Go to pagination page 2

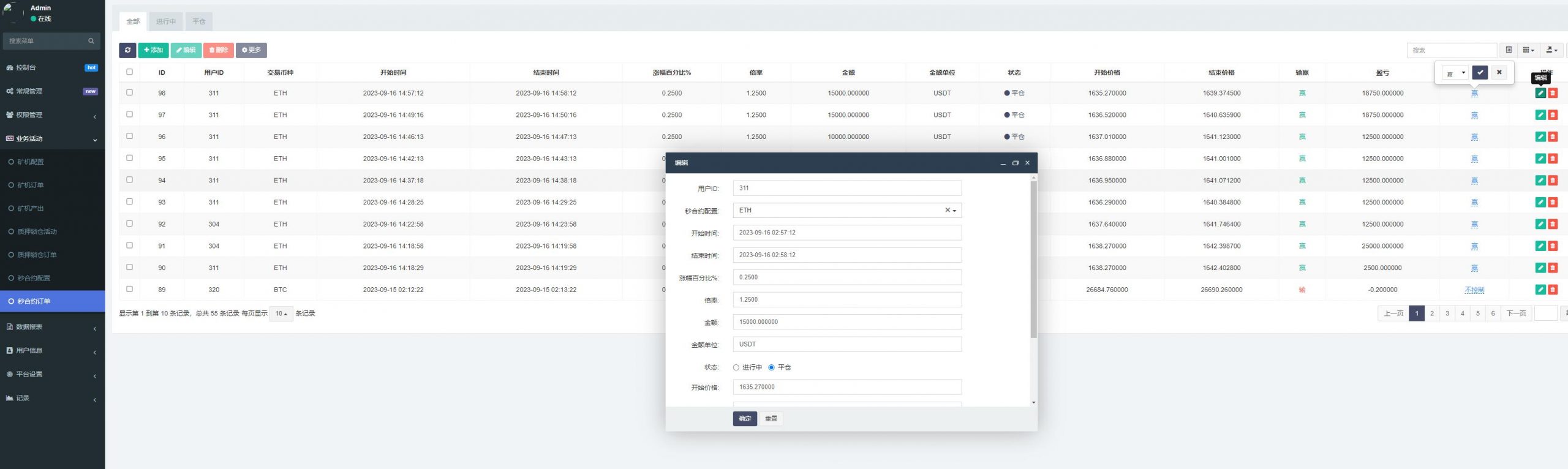(x=1432, y=313)
